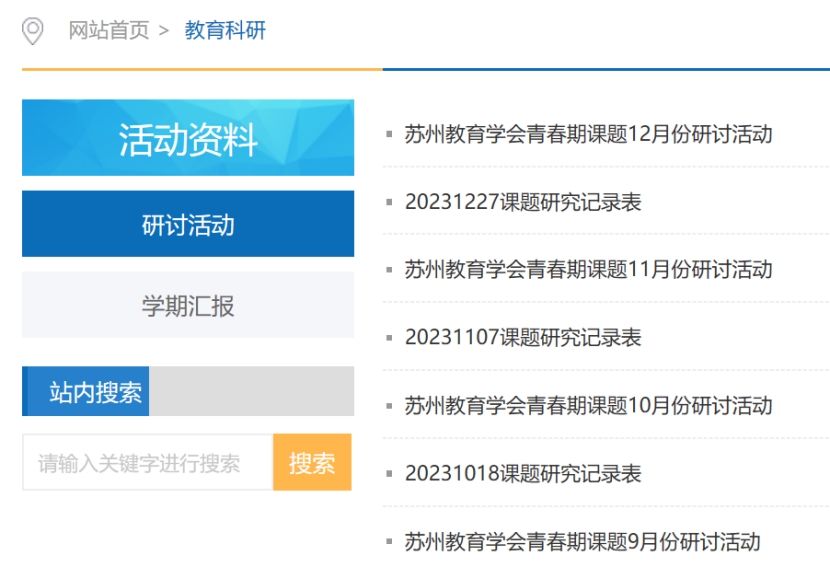The image size is (830, 567).
Task: Open 苏州教育学会青春期课题11月份研讨活动 article
Action: (589, 269)
